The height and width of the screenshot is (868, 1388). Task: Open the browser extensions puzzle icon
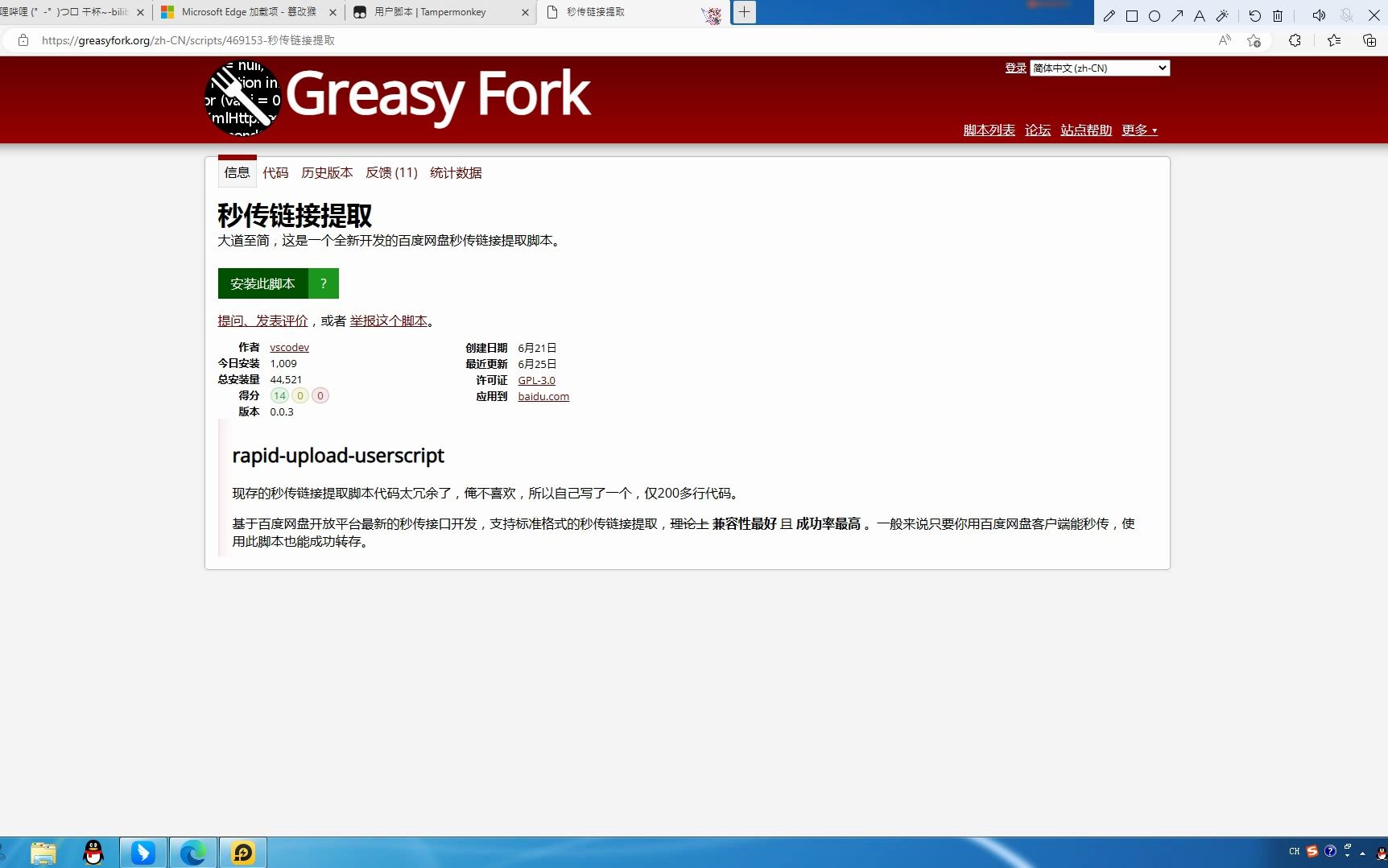1295,40
